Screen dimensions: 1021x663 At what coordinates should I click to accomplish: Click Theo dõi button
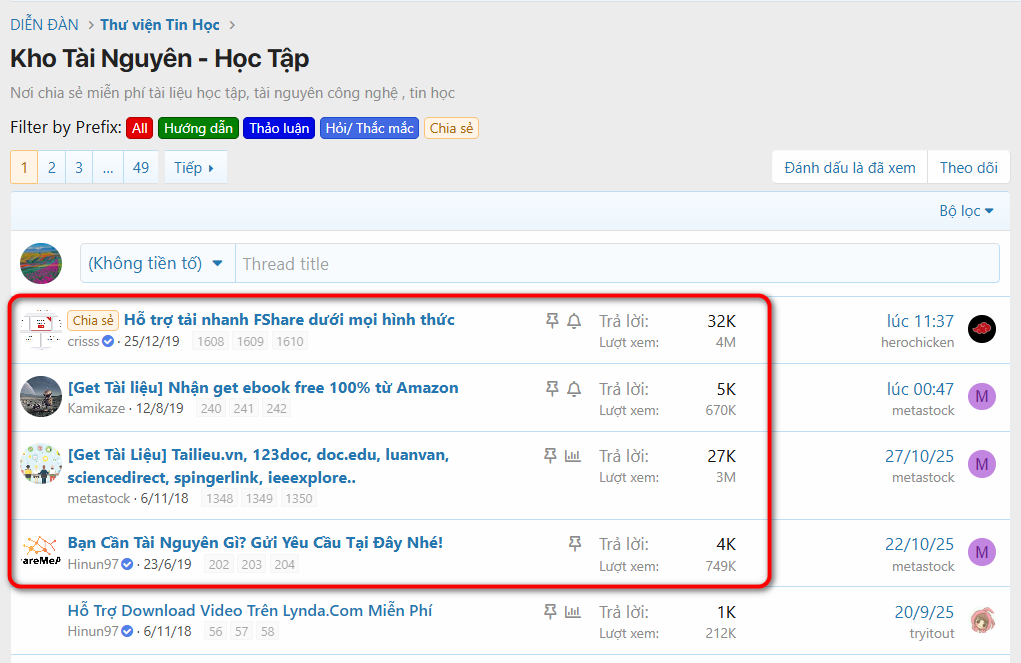tap(969, 167)
